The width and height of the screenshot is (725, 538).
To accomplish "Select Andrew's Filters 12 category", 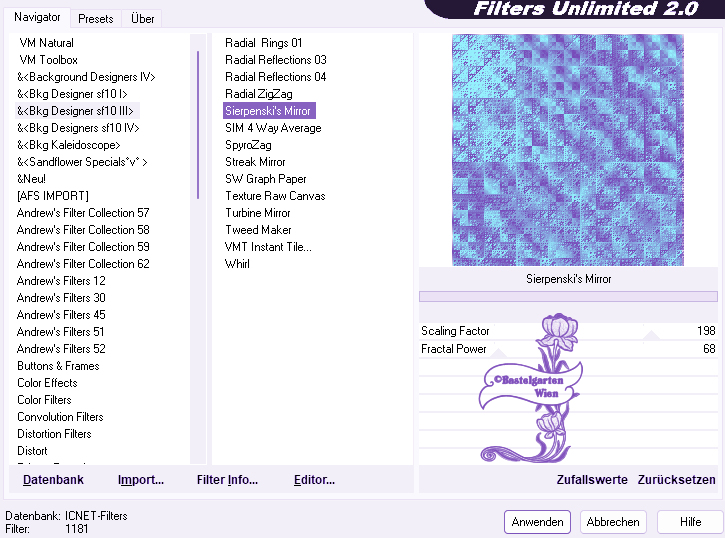I will 61,281.
